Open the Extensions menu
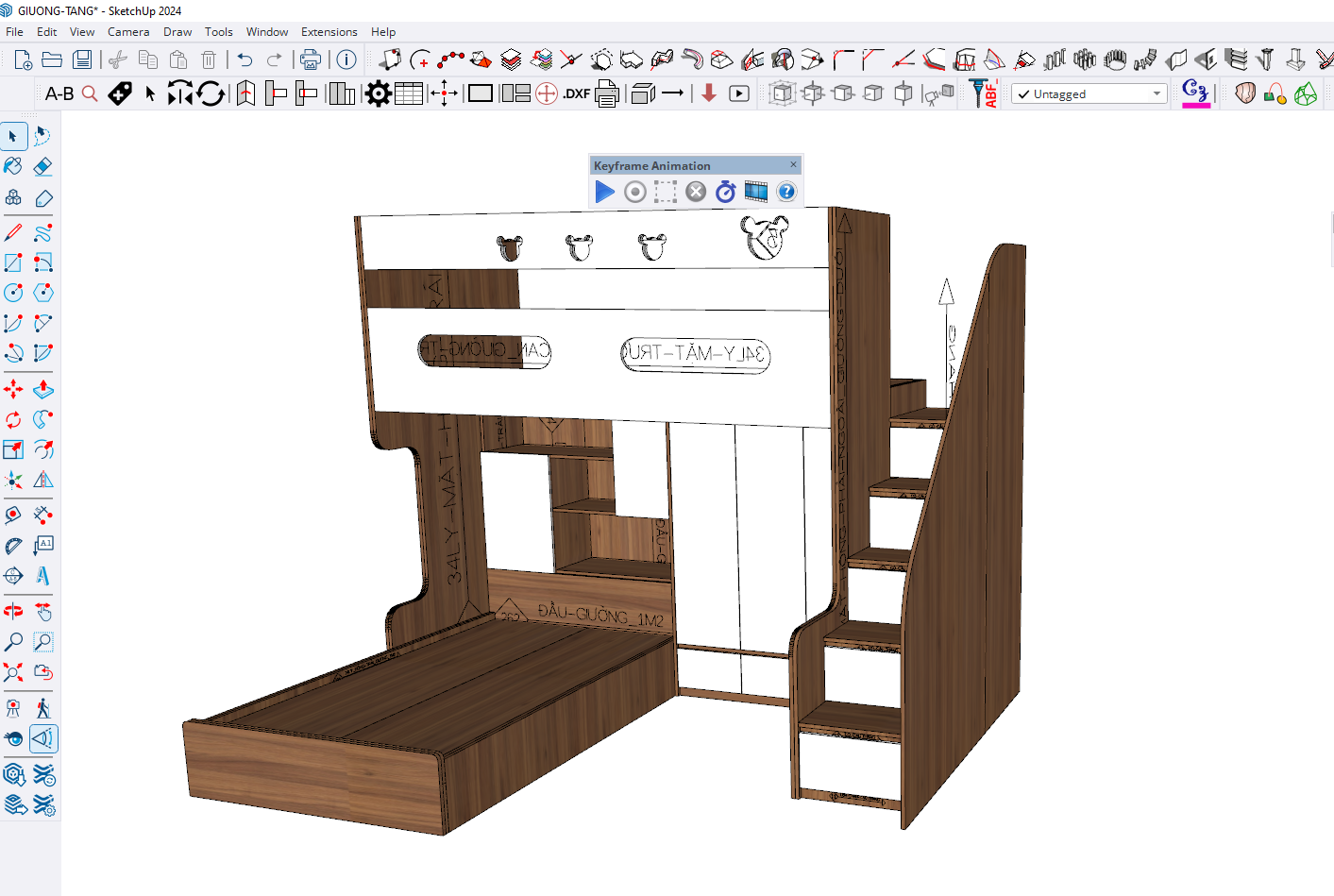Viewport: 1334px width, 896px height. 329,32
